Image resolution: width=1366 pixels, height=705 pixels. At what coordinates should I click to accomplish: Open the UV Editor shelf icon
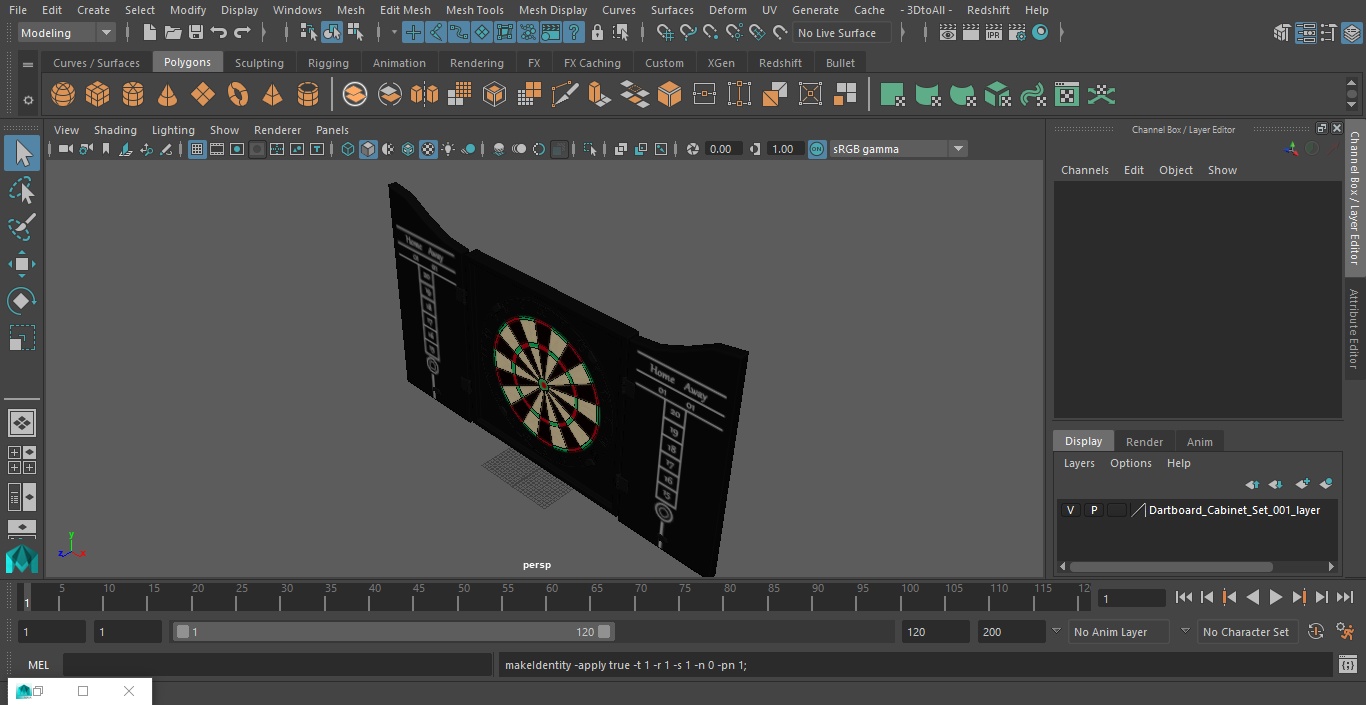(x=1067, y=95)
